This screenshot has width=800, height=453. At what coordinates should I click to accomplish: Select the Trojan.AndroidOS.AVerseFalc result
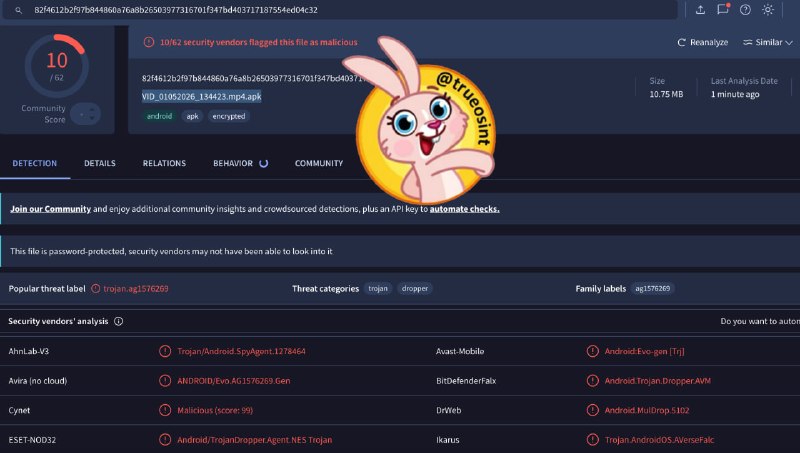click(x=659, y=440)
